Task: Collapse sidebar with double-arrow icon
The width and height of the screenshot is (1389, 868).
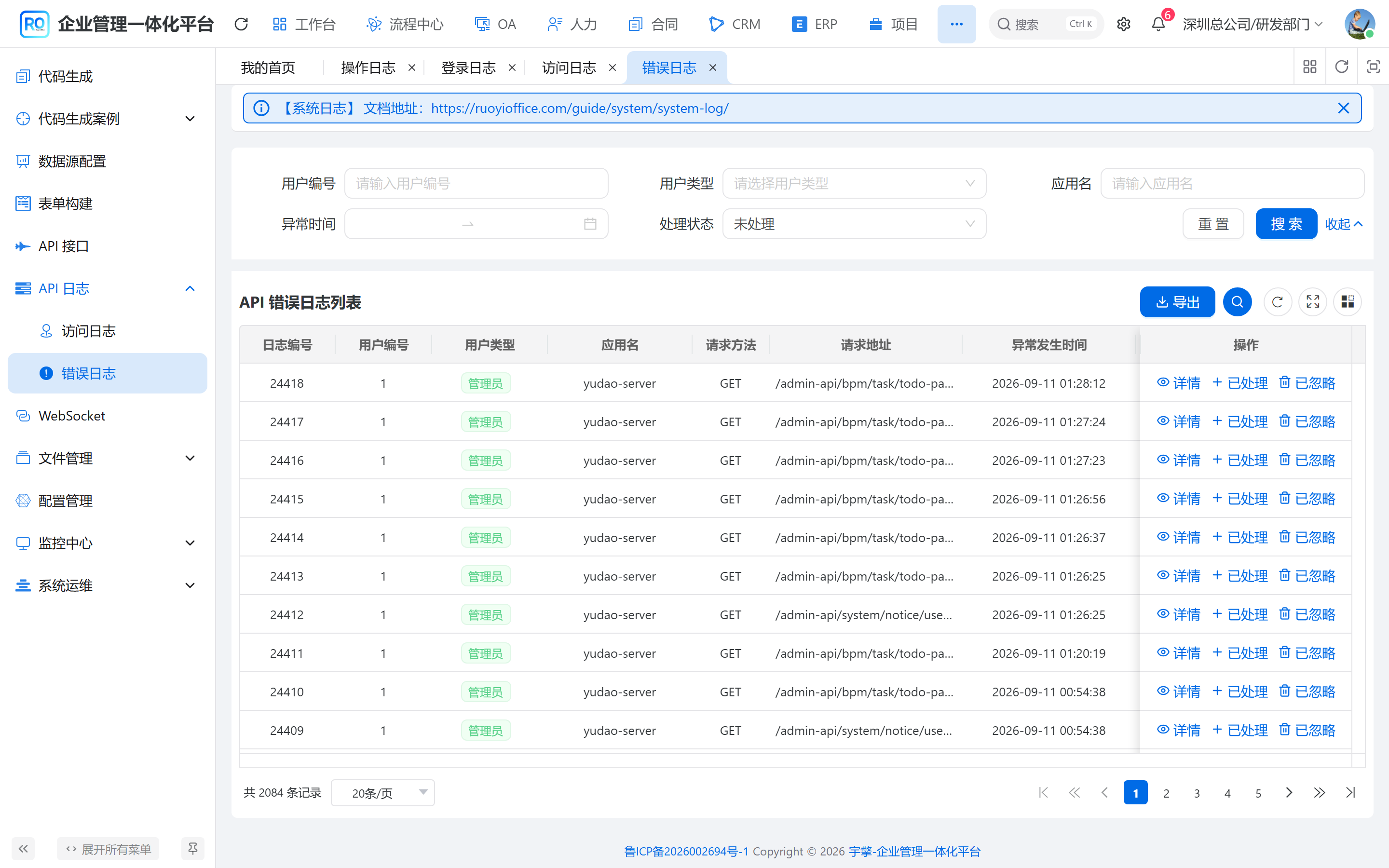Action: click(x=23, y=849)
